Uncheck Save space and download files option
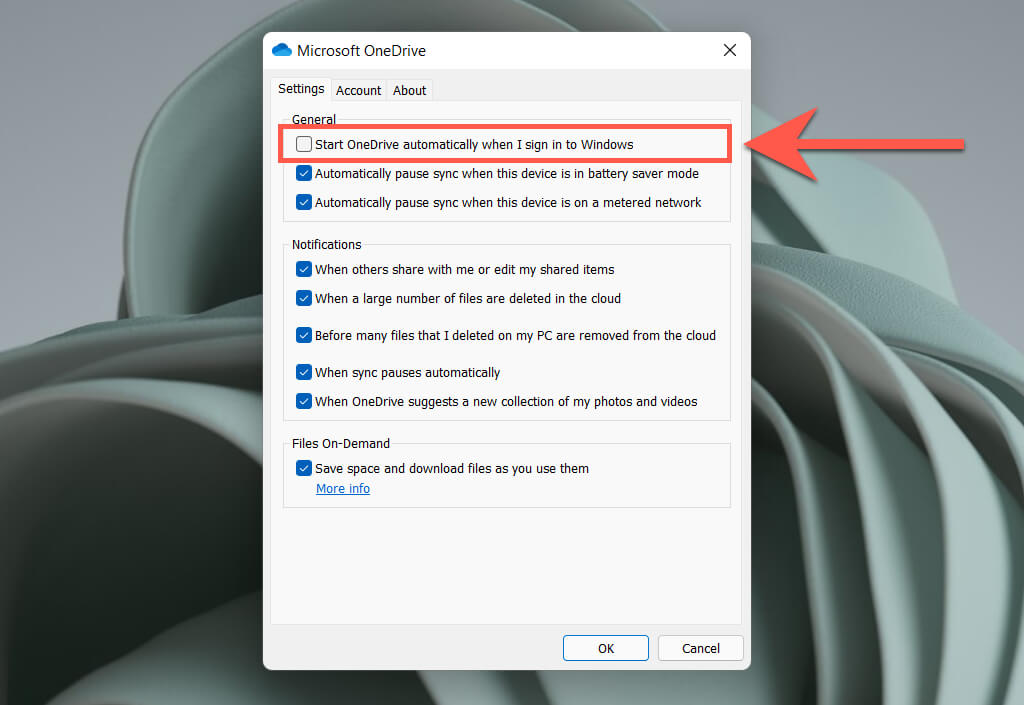 point(304,468)
